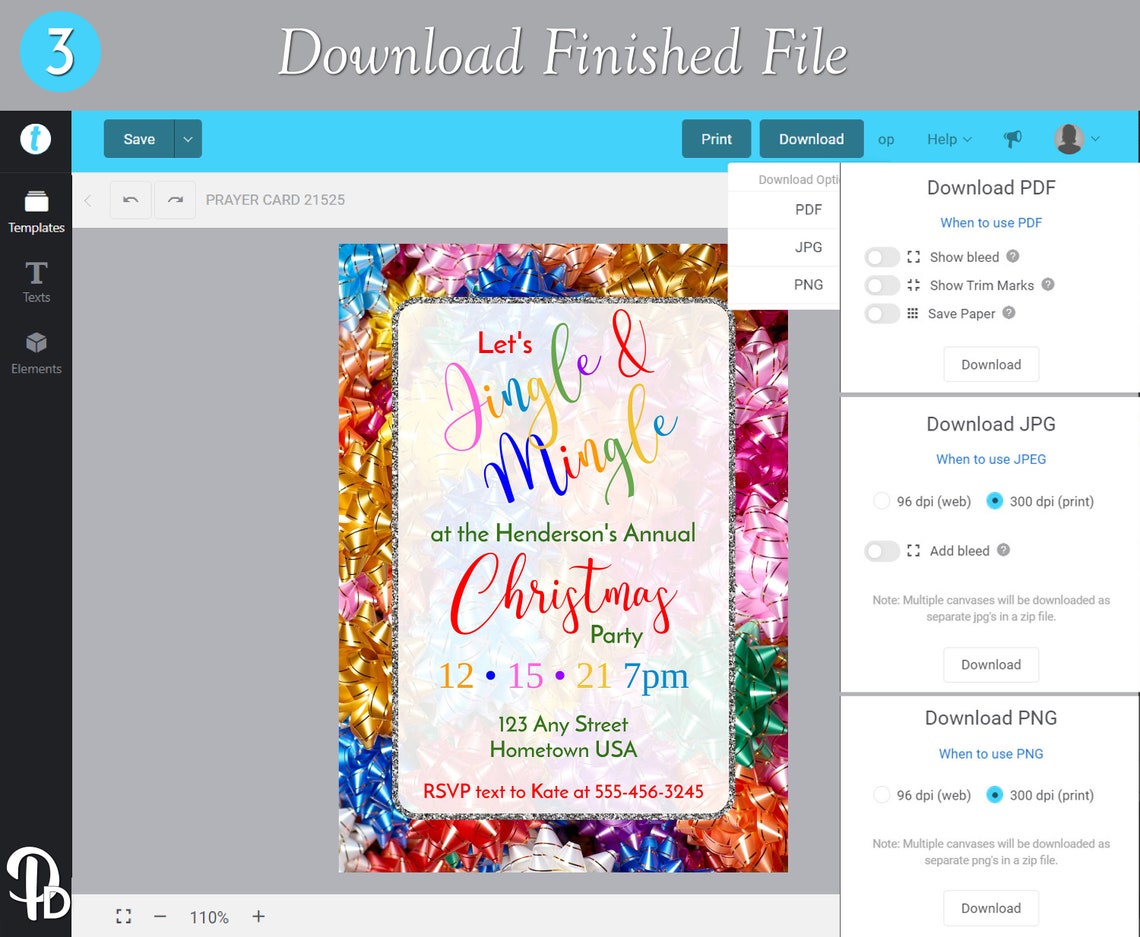Click the undo arrow icon
The width and height of the screenshot is (1140, 937).
point(130,199)
